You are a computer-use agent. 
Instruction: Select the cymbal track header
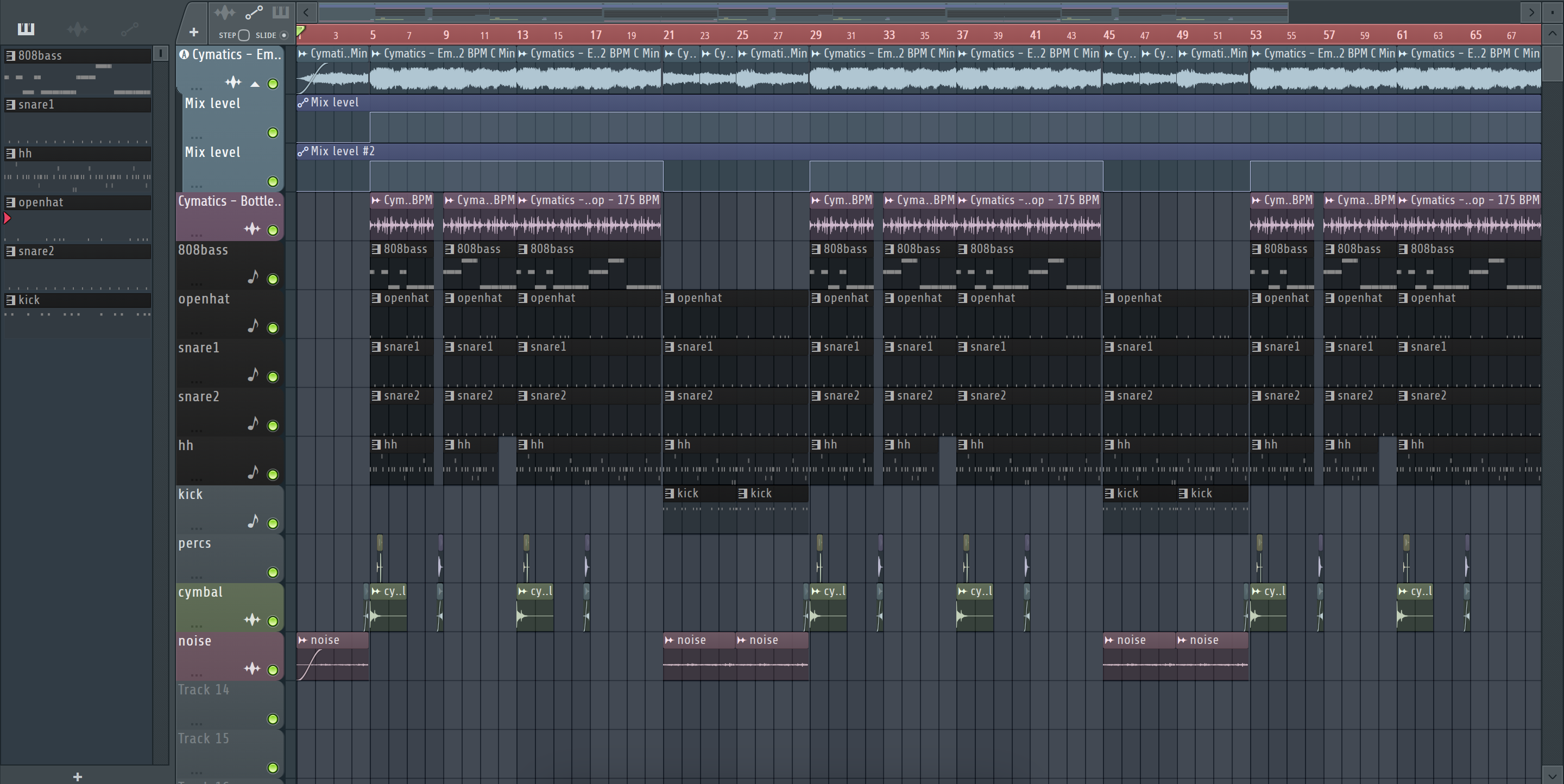[230, 607]
